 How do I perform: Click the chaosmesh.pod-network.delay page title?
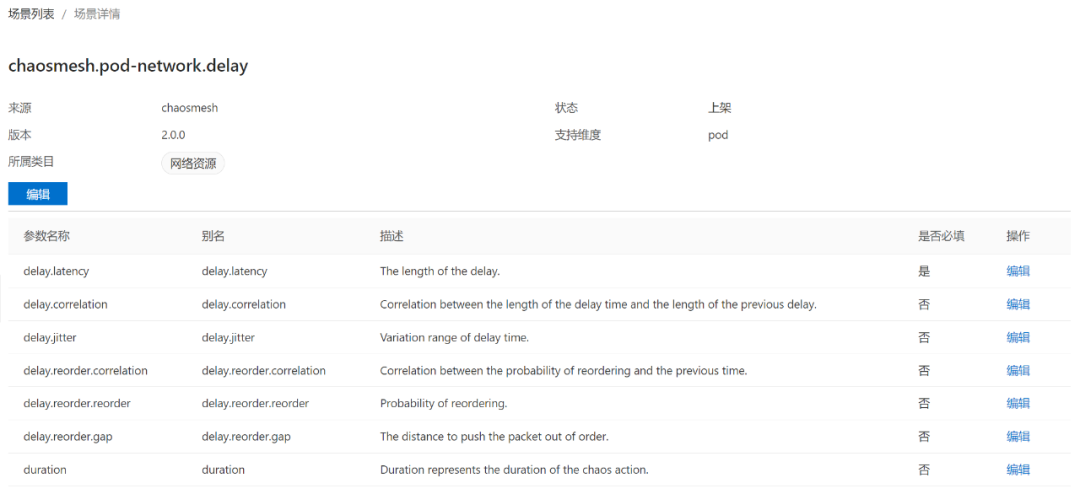(128, 66)
